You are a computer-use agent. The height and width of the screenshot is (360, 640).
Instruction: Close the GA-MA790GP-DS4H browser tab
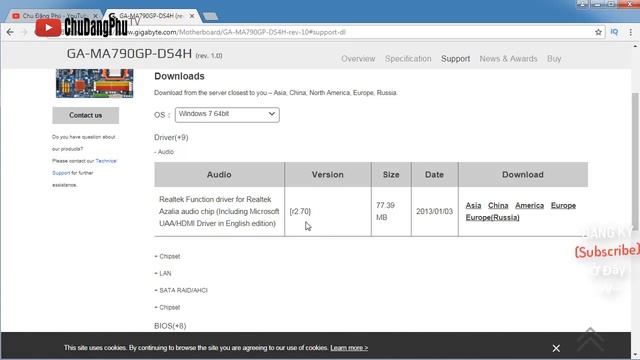[x=192, y=16]
